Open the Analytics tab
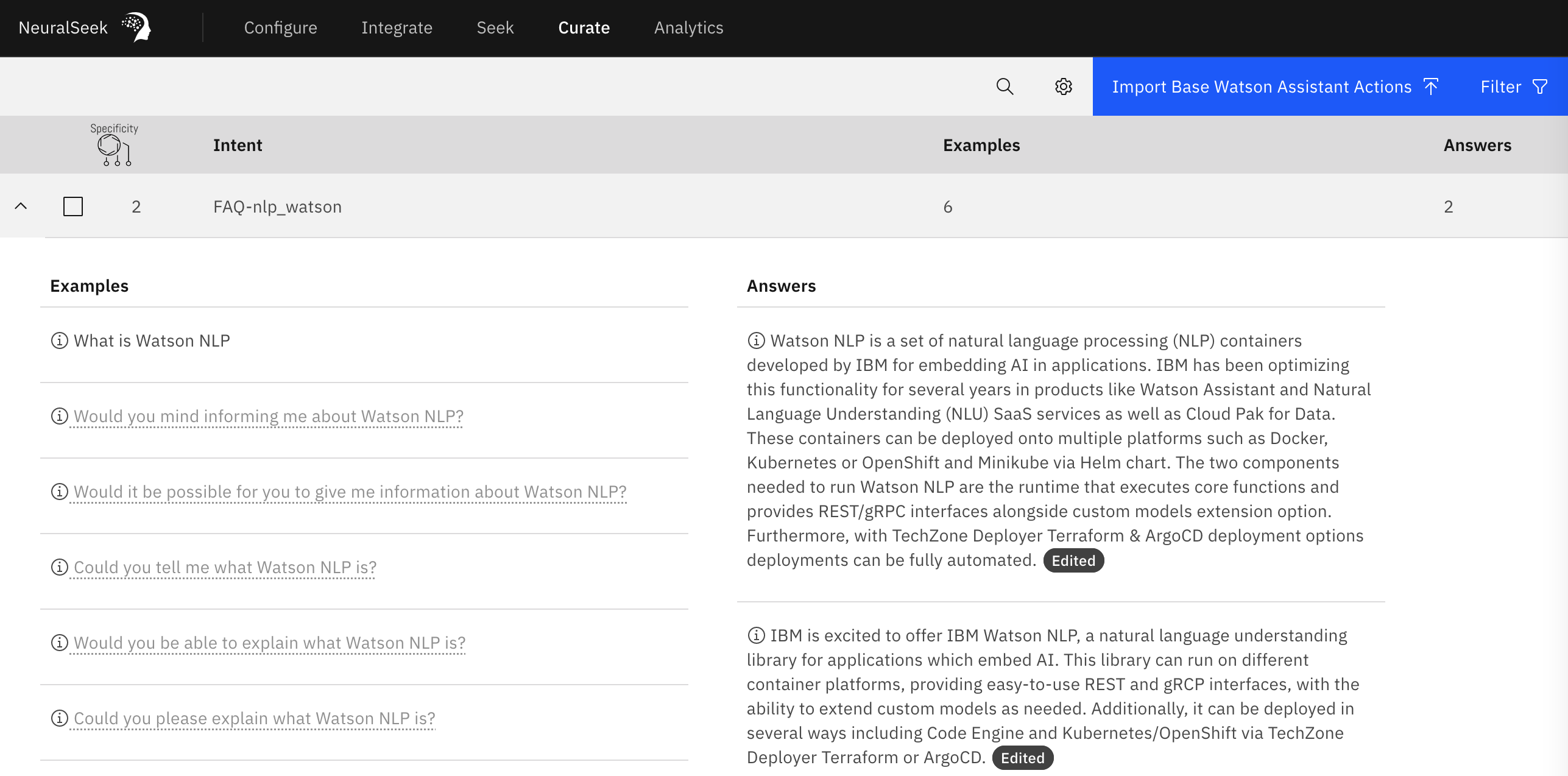Image resolution: width=1568 pixels, height=776 pixels. [688, 27]
